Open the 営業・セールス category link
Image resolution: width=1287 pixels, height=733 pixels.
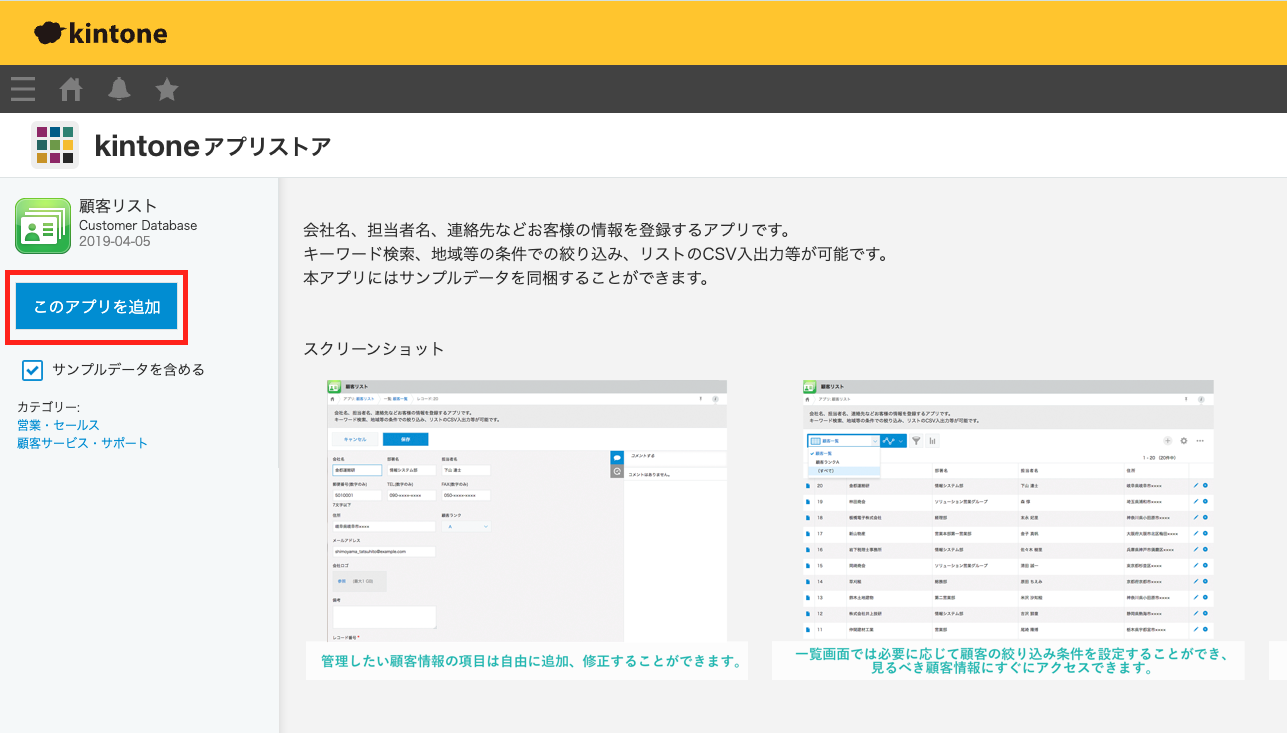pos(58,425)
